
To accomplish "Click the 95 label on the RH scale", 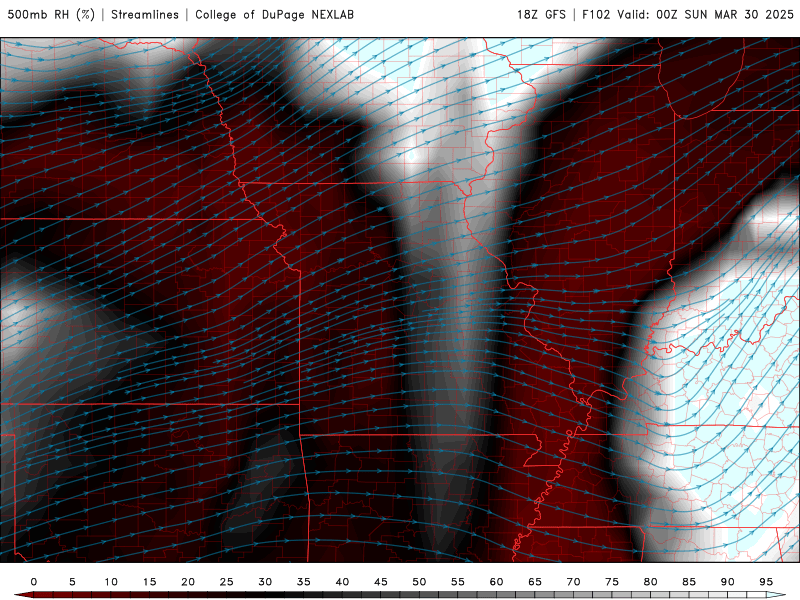I will pos(766,582).
